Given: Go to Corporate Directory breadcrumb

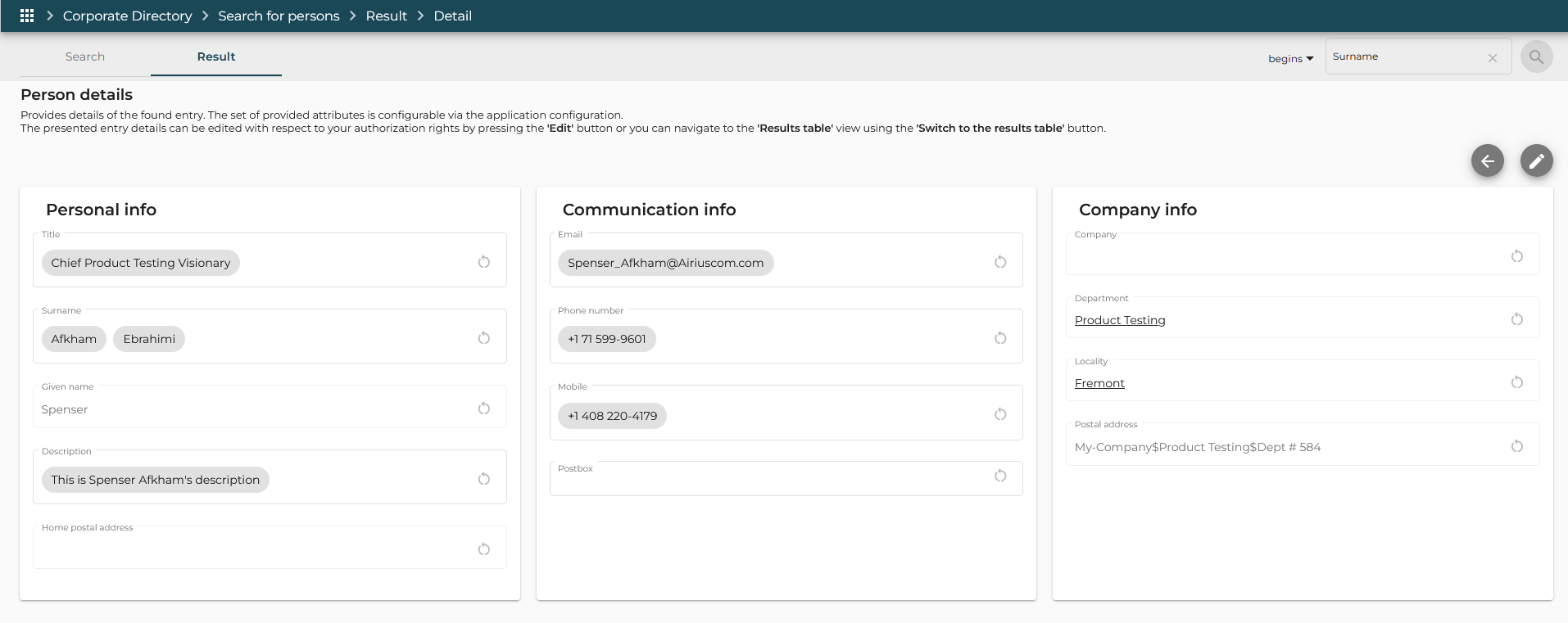Looking at the screenshot, I should pos(127,16).
